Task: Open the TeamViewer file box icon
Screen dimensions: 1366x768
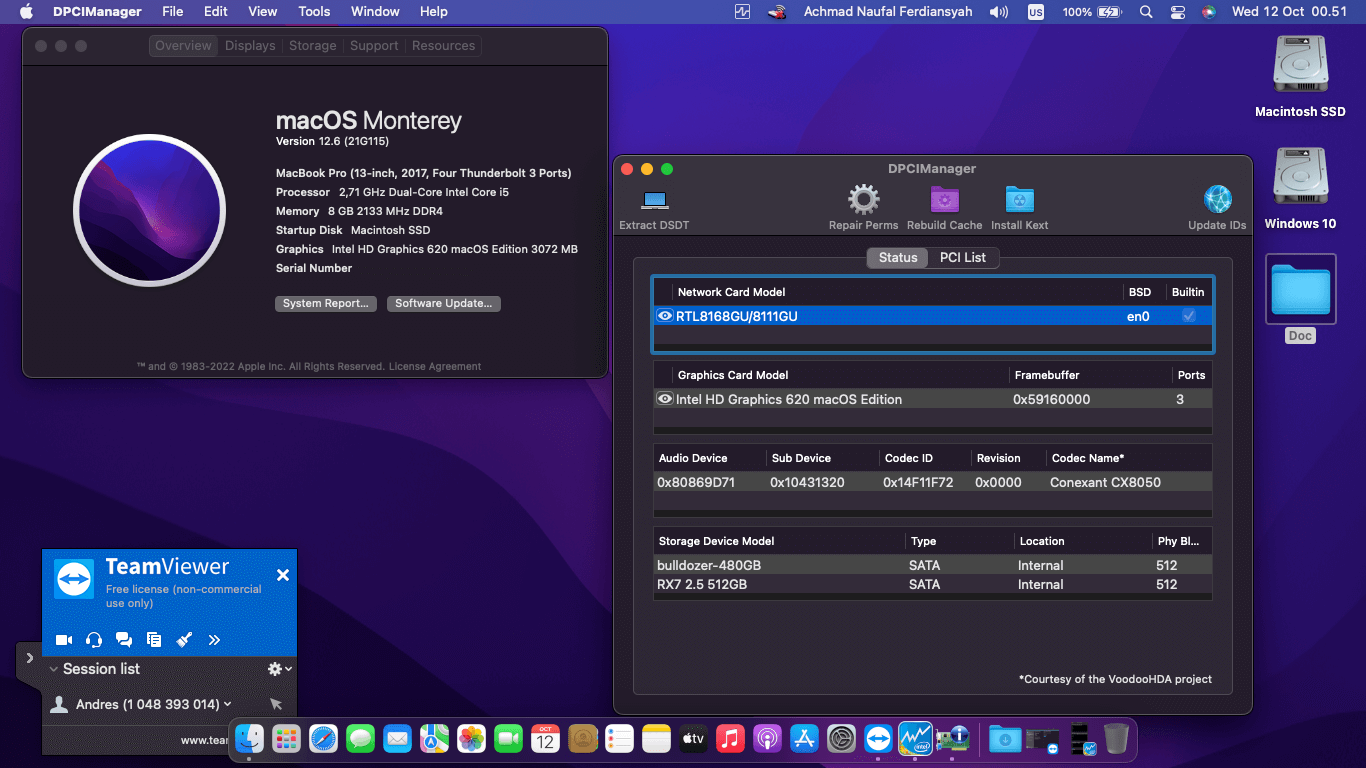Action: pyautogui.click(x=154, y=640)
